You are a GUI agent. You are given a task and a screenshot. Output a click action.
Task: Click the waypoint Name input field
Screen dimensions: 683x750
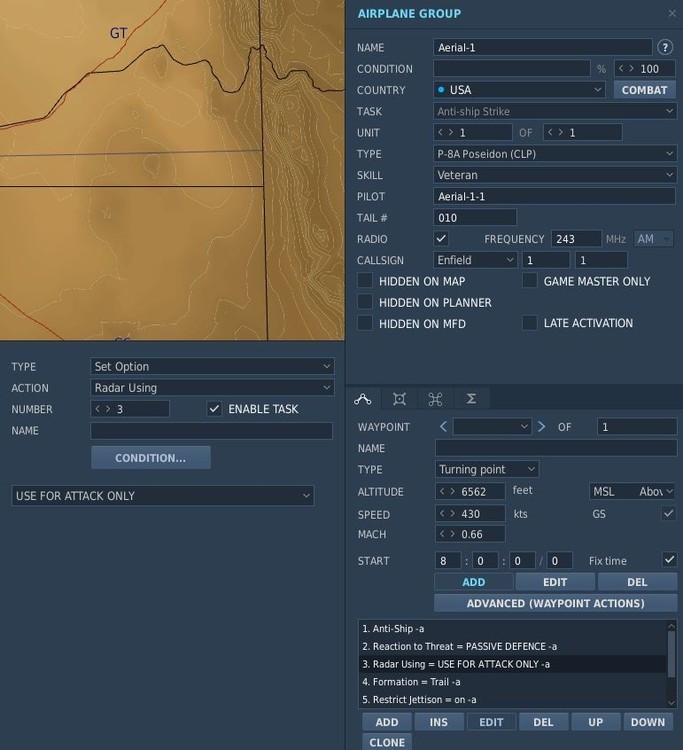(x=556, y=448)
